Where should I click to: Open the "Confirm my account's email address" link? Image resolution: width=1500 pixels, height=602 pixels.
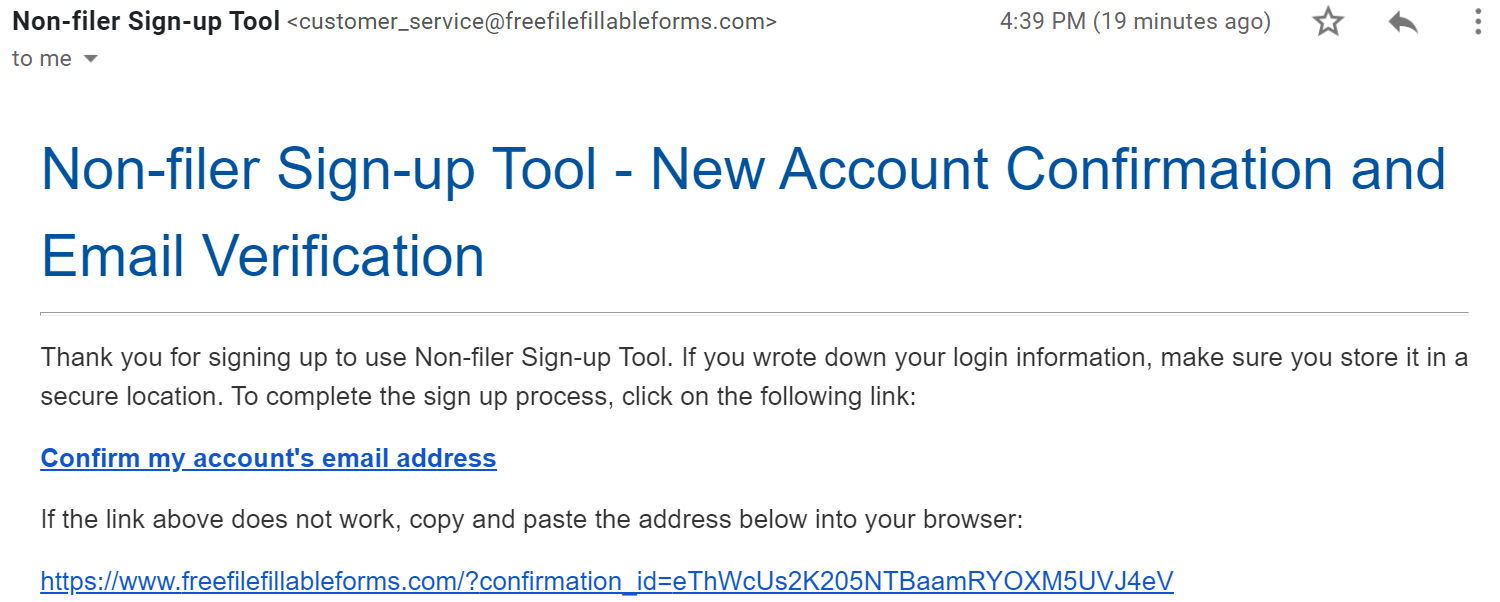point(268,458)
